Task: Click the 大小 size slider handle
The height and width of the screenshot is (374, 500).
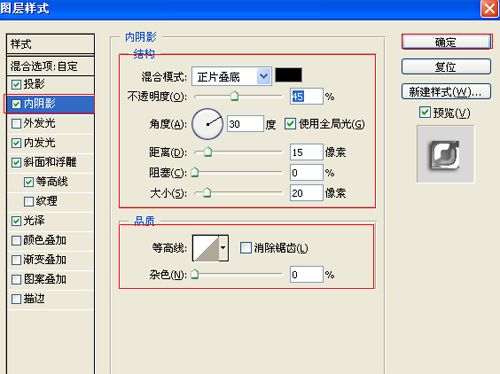Action: pyautogui.click(x=207, y=192)
